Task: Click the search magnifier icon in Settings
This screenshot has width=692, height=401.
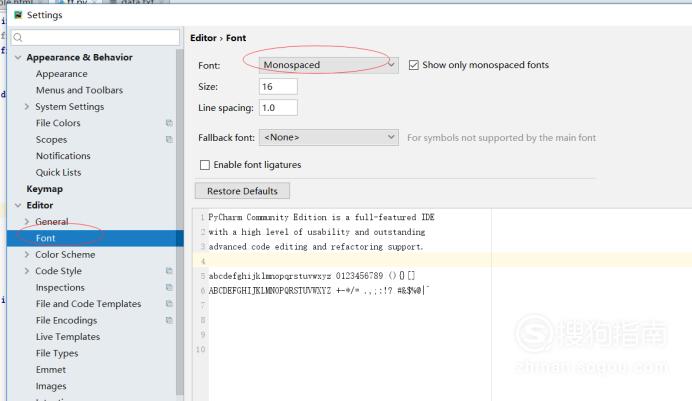Action: 18,37
